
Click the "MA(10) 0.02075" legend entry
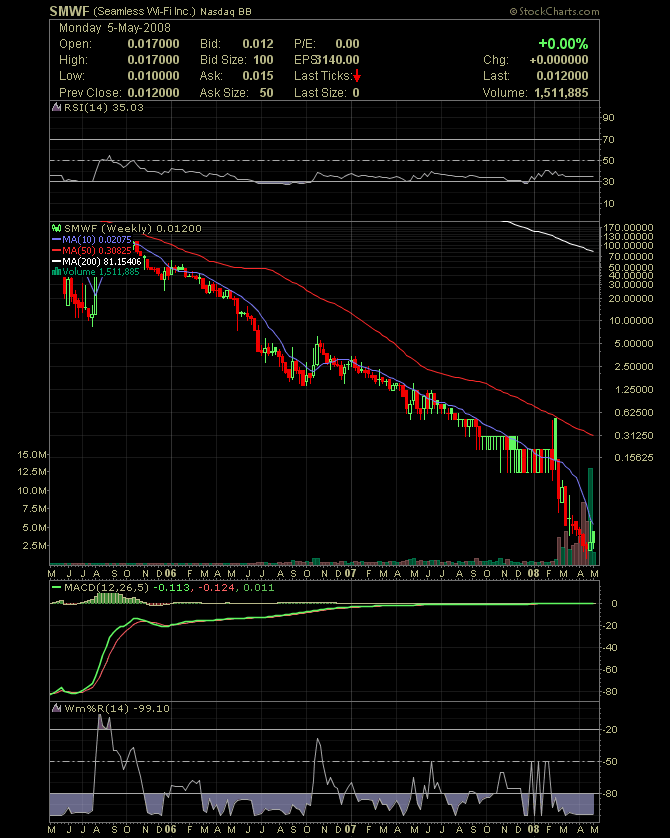97,240
